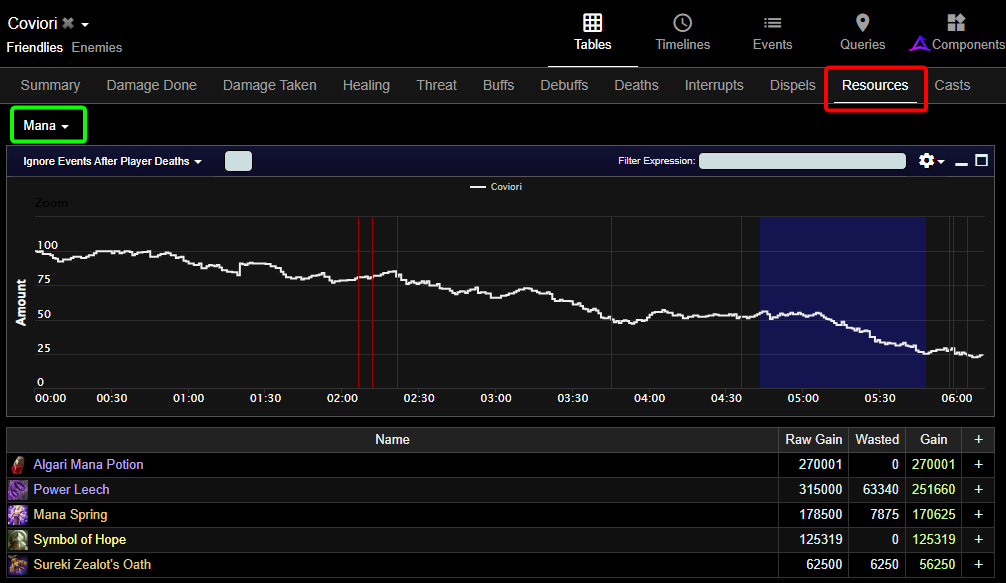
Task: Click the Mana Spring spell icon
Action: click(18, 514)
